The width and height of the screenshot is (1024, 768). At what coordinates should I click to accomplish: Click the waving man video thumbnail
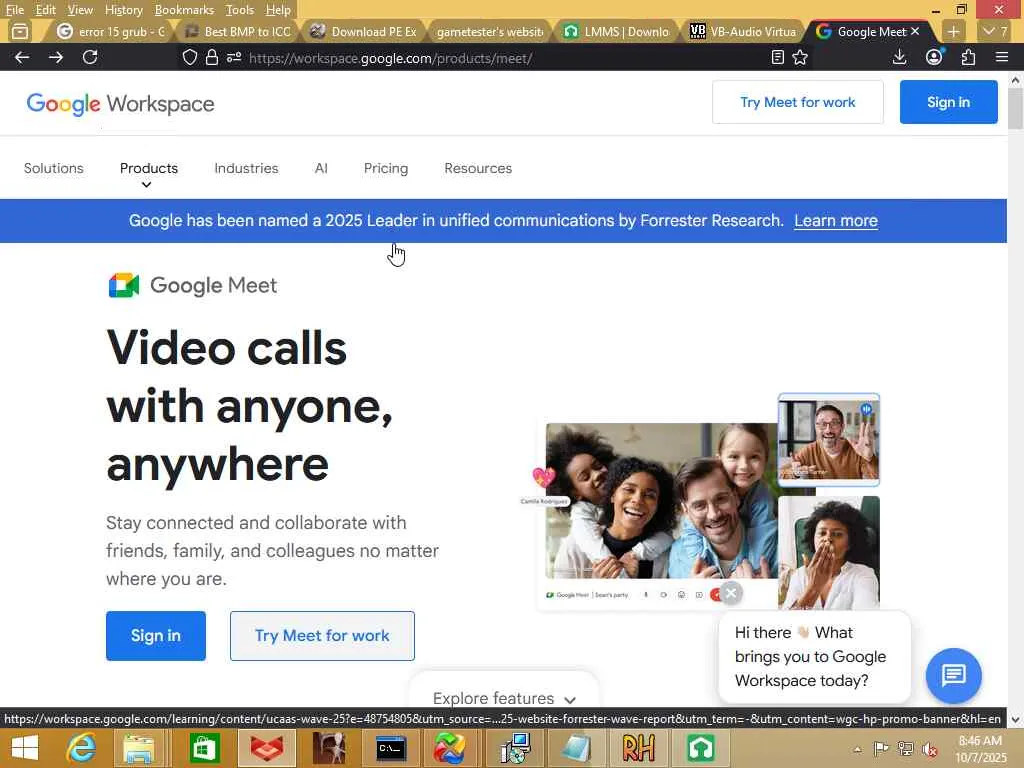[x=829, y=440]
